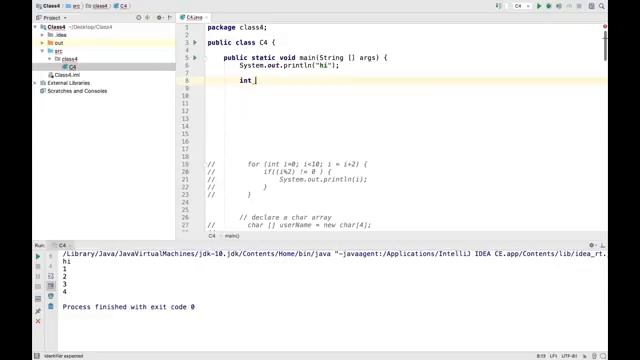Click the collapse all icon in Project panel

coord(148,18)
